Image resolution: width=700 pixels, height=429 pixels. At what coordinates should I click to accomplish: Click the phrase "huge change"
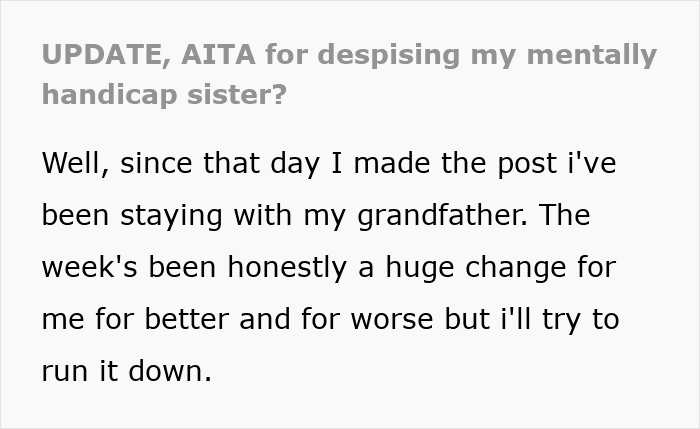tap(453, 268)
